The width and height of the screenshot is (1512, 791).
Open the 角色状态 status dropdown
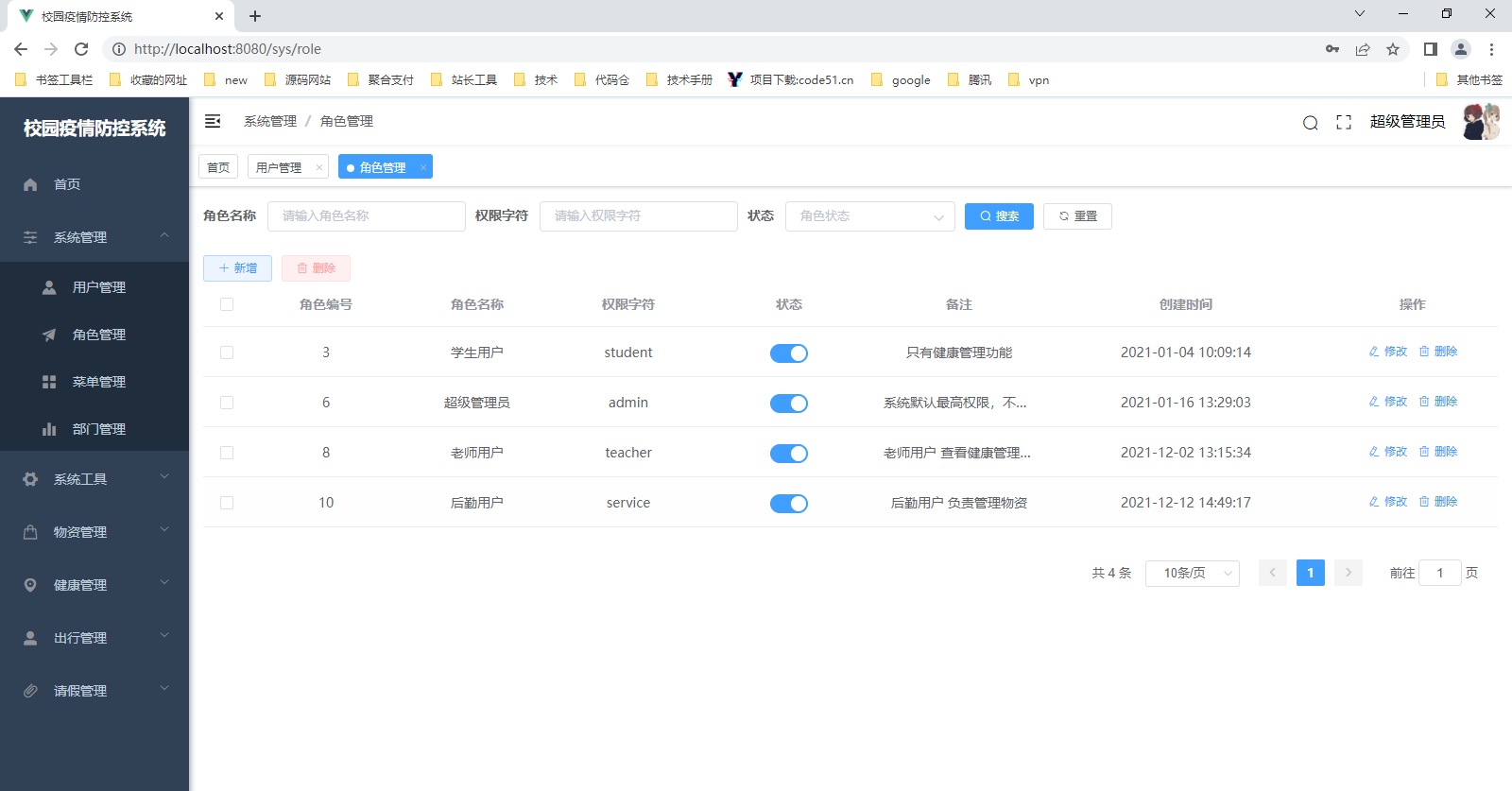(869, 216)
